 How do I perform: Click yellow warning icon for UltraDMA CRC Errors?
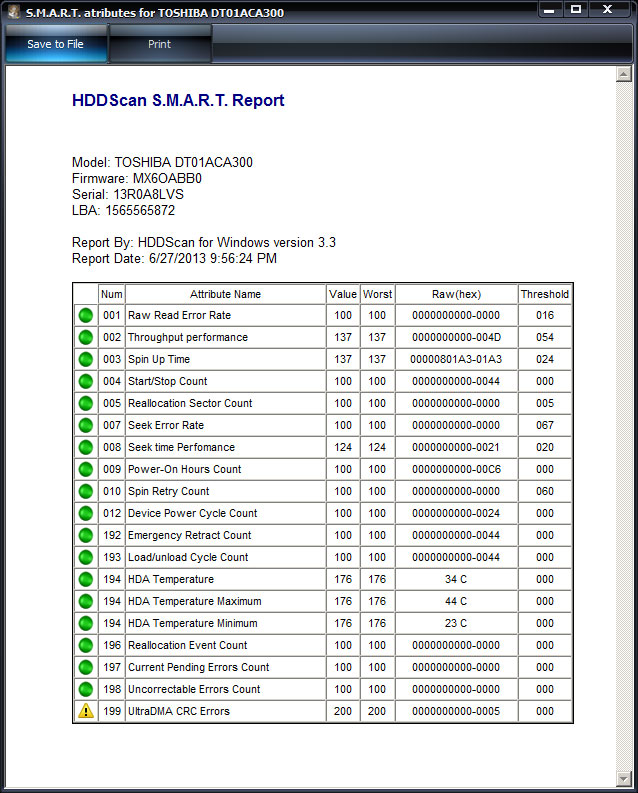pyautogui.click(x=86, y=711)
